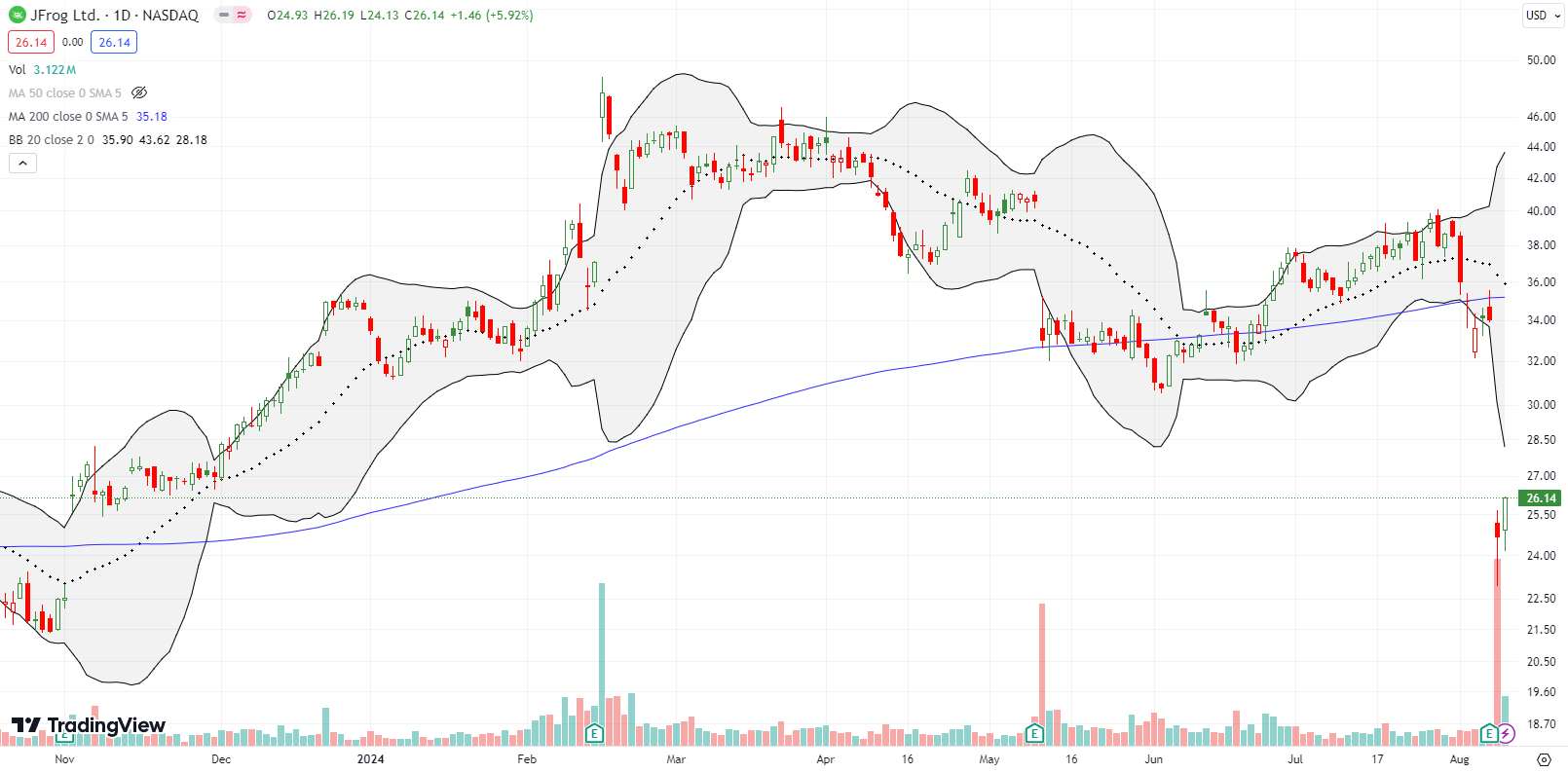Screen dimensions: 1568x773
Task: Select the MA 50 close 0 SMA 5 legend
Action: [65, 92]
